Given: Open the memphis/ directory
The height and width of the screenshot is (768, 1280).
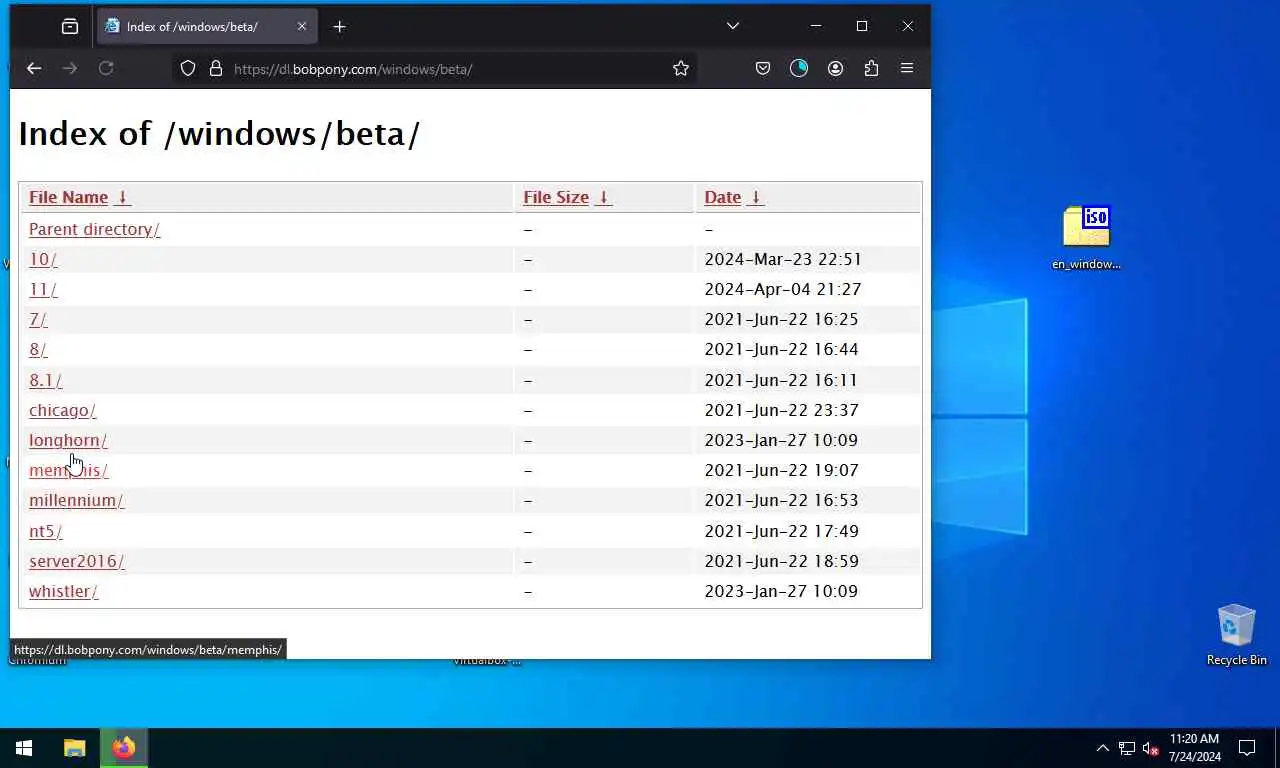Looking at the screenshot, I should (68, 470).
